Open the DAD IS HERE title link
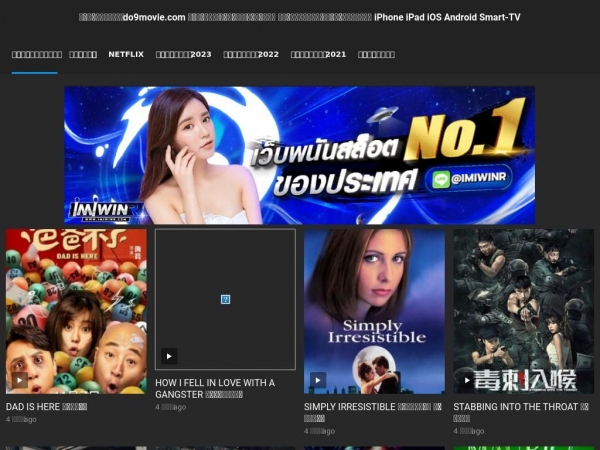600x450 pixels. [x=46, y=406]
